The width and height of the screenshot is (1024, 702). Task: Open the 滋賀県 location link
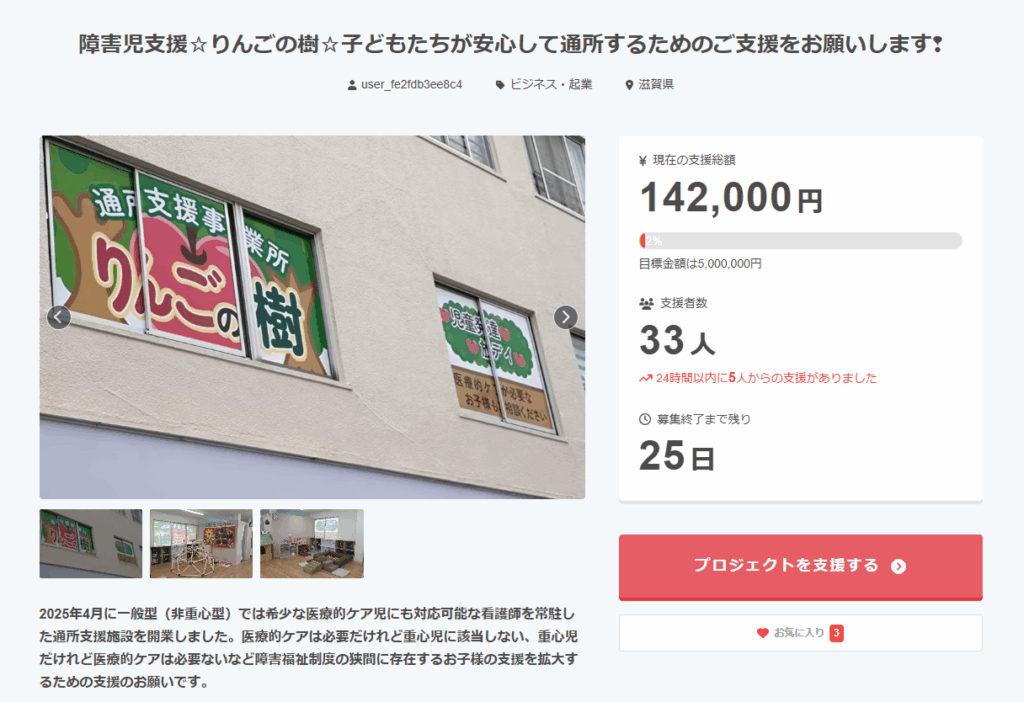[x=656, y=85]
